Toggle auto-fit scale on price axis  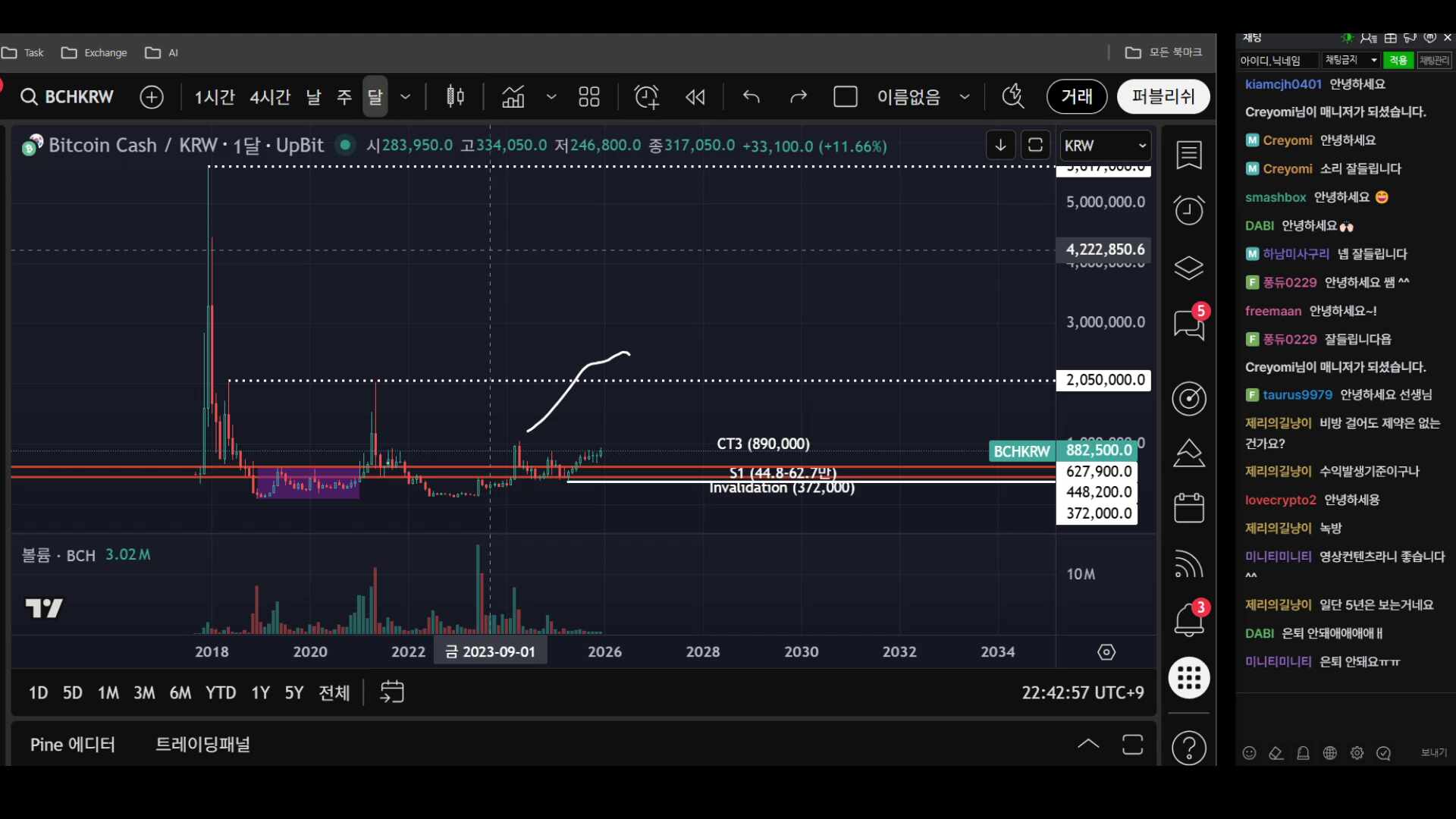(x=1036, y=144)
